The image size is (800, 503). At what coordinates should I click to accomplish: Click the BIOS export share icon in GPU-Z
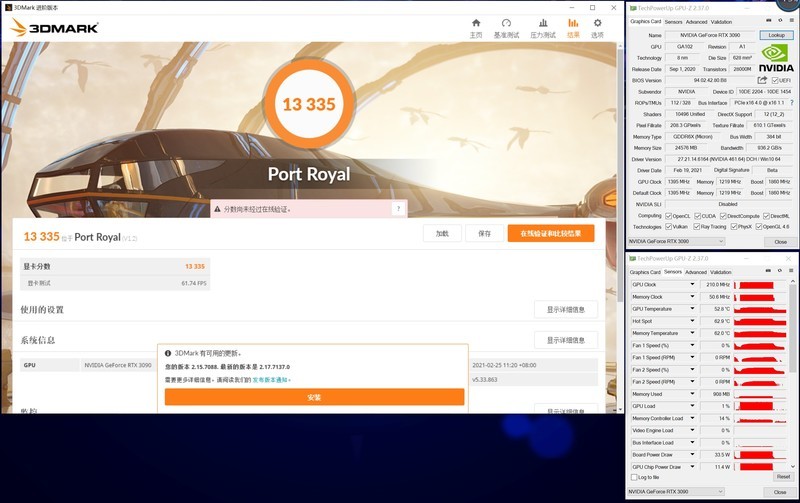tap(762, 80)
